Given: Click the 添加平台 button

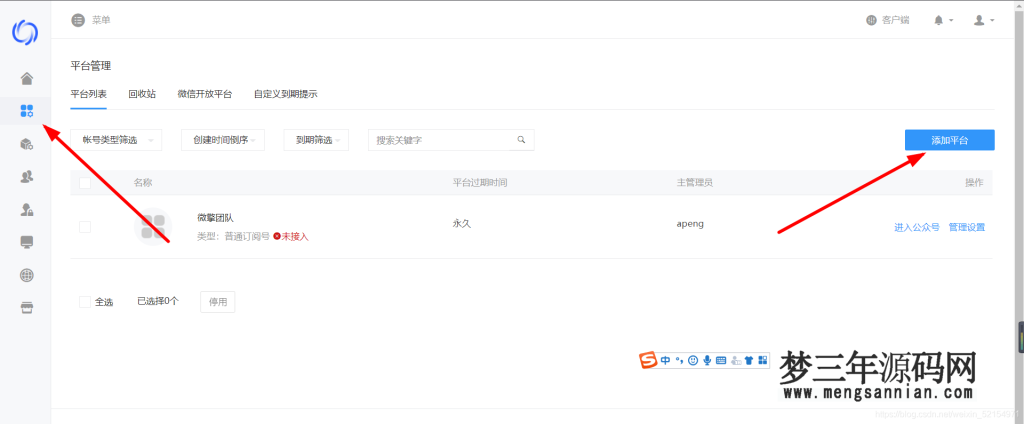Looking at the screenshot, I should [x=950, y=140].
